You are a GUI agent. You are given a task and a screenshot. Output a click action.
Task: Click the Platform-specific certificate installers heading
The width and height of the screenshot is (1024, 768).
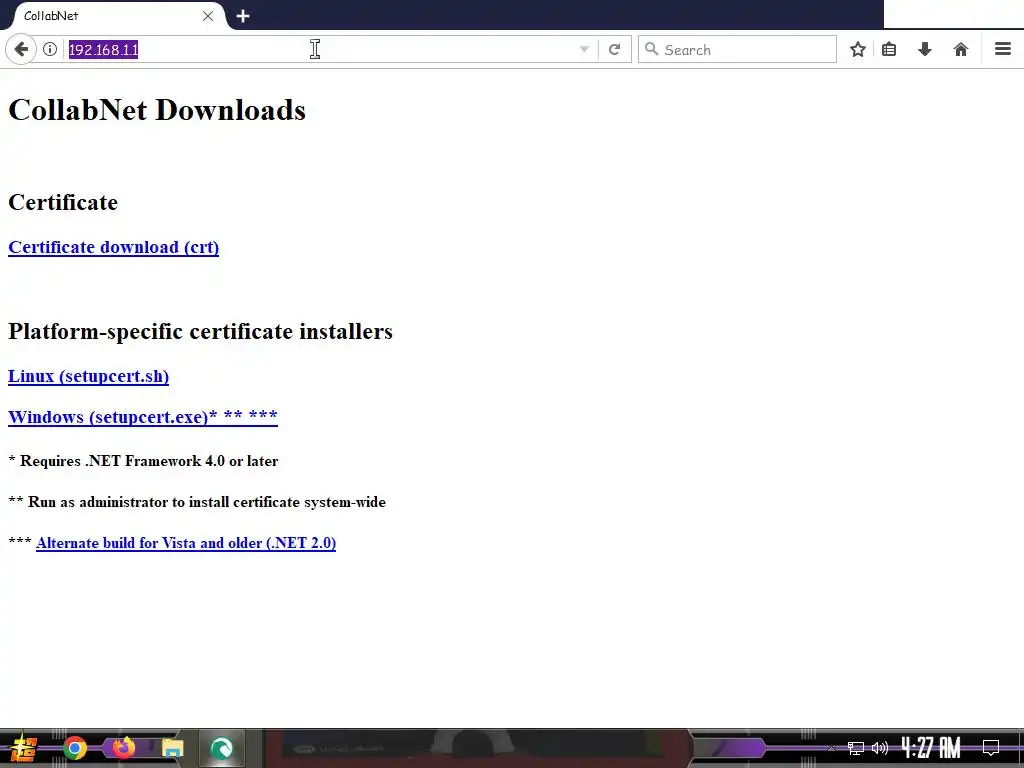click(200, 331)
